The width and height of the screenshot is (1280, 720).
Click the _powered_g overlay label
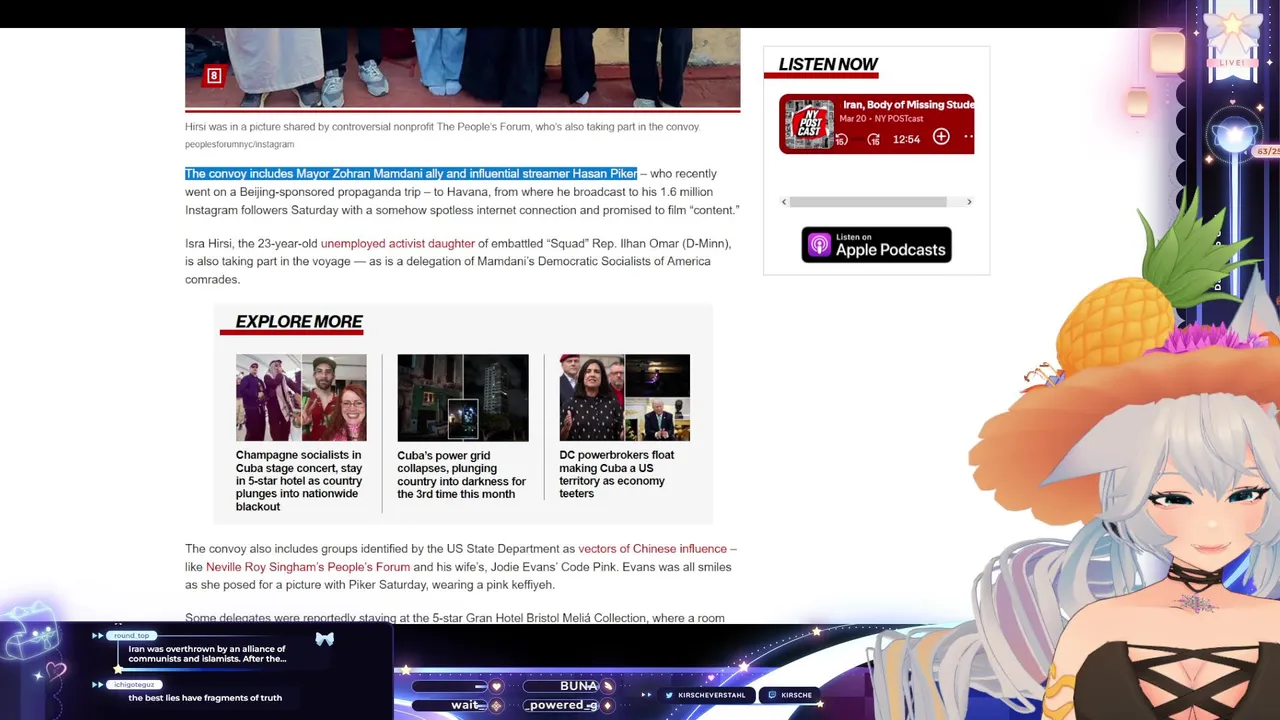(562, 705)
